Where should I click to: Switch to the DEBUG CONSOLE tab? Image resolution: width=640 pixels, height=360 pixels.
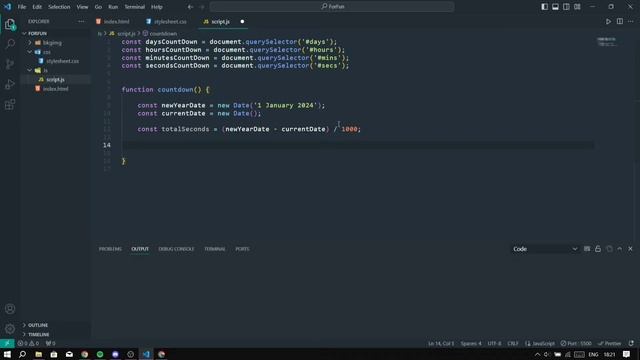(176, 249)
